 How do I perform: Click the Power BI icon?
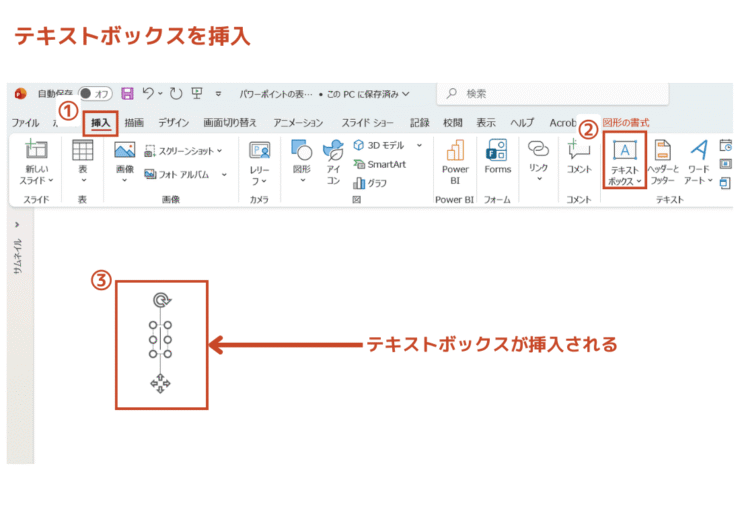coord(455,150)
